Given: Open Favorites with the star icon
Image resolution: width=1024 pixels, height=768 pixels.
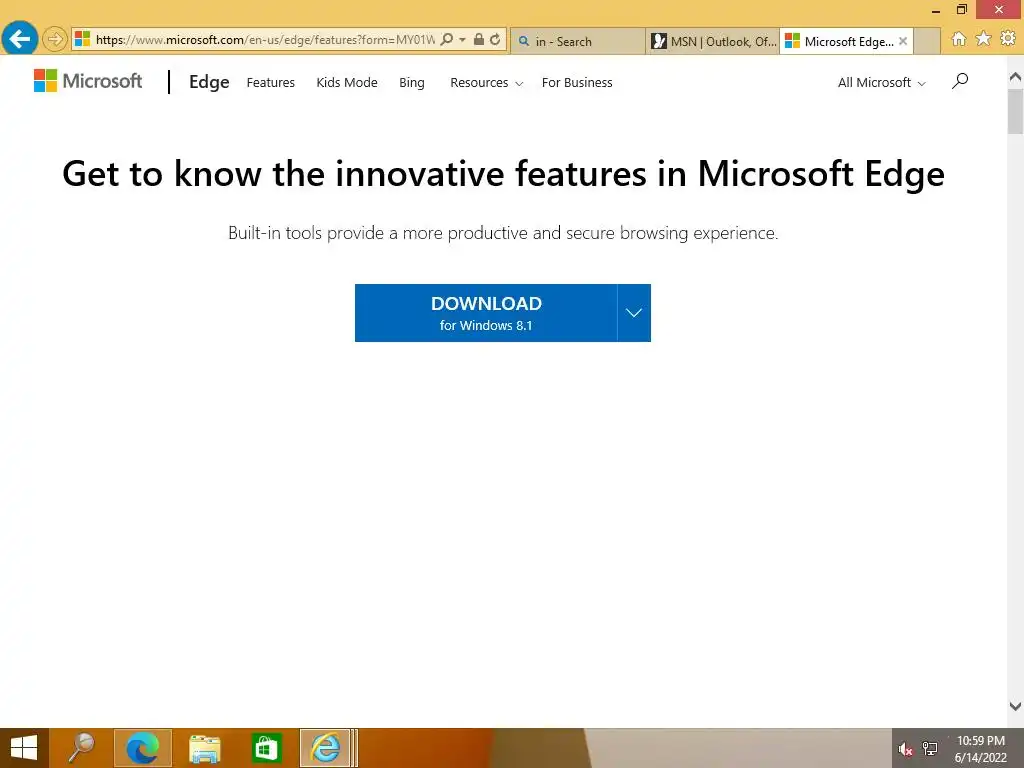Looking at the screenshot, I should (983, 39).
